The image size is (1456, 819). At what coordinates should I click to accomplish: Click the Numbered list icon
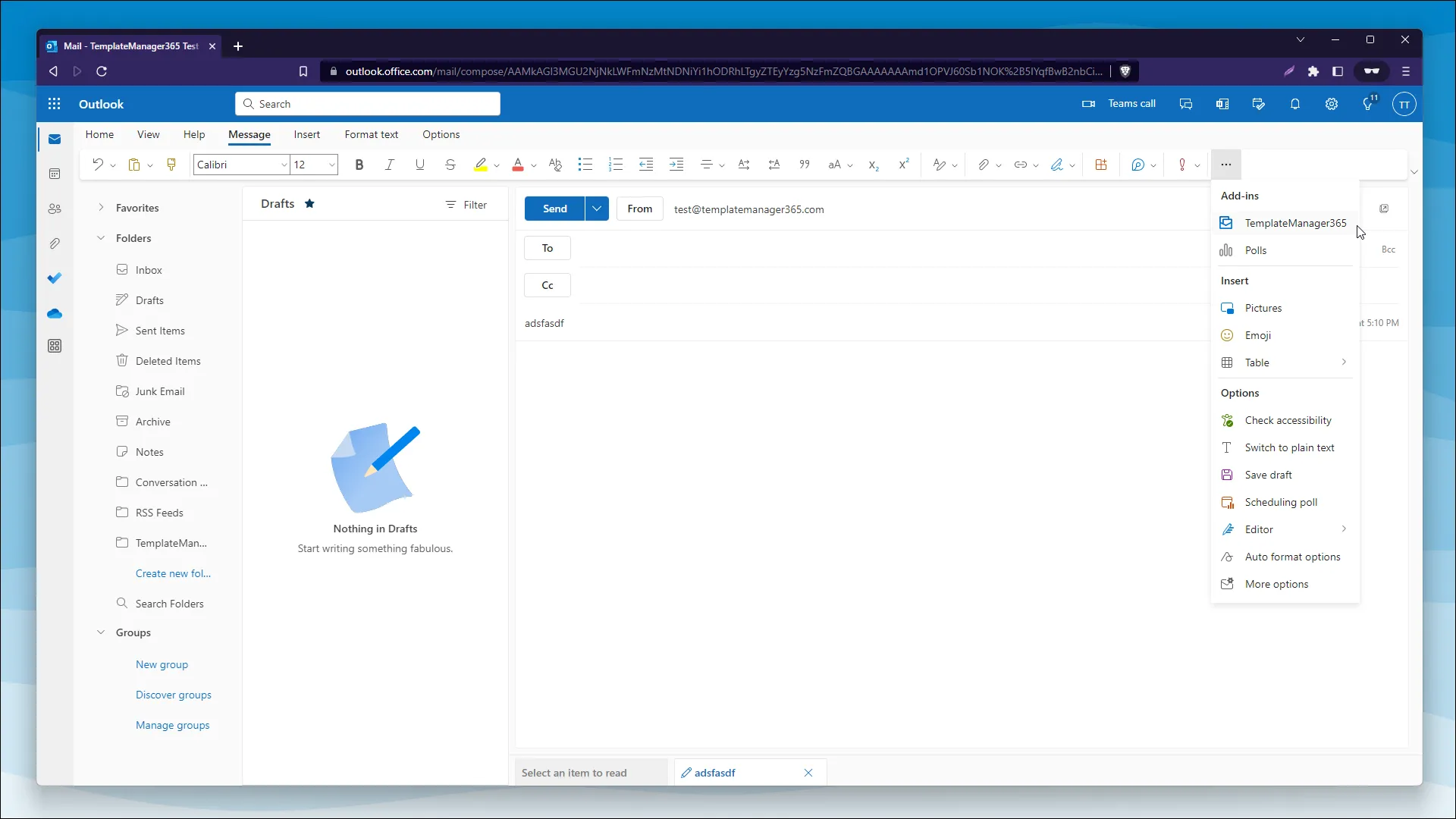click(616, 164)
